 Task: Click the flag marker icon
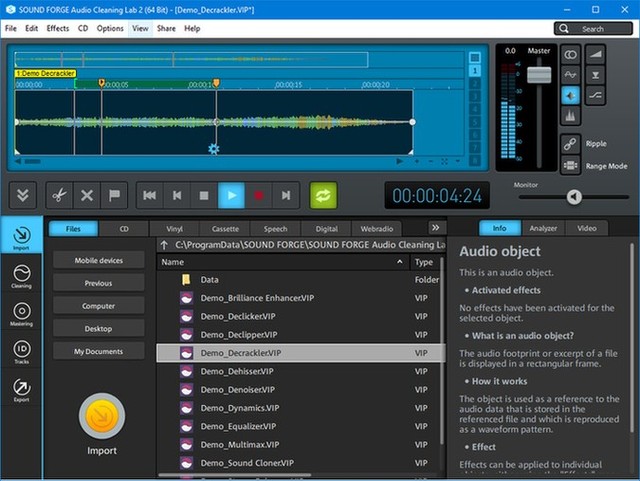pyautogui.click(x=114, y=195)
